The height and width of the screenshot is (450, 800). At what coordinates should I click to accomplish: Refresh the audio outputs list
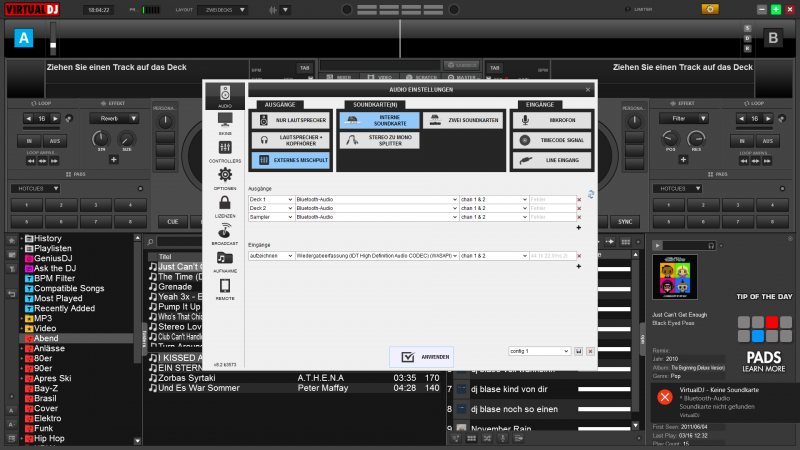coord(591,194)
